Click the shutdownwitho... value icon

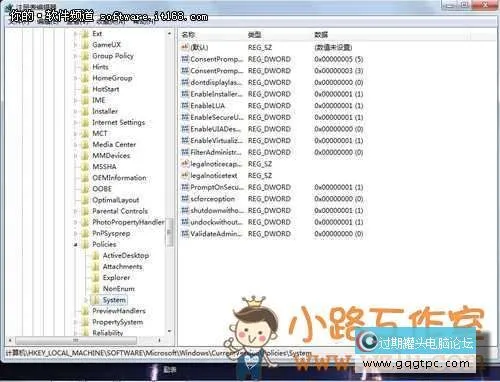[185, 211]
